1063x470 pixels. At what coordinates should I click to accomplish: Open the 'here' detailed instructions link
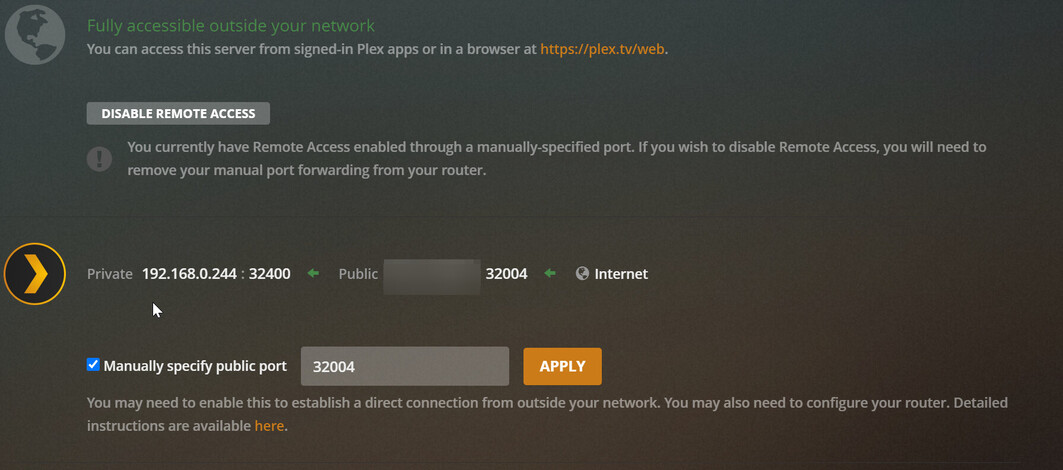click(269, 425)
